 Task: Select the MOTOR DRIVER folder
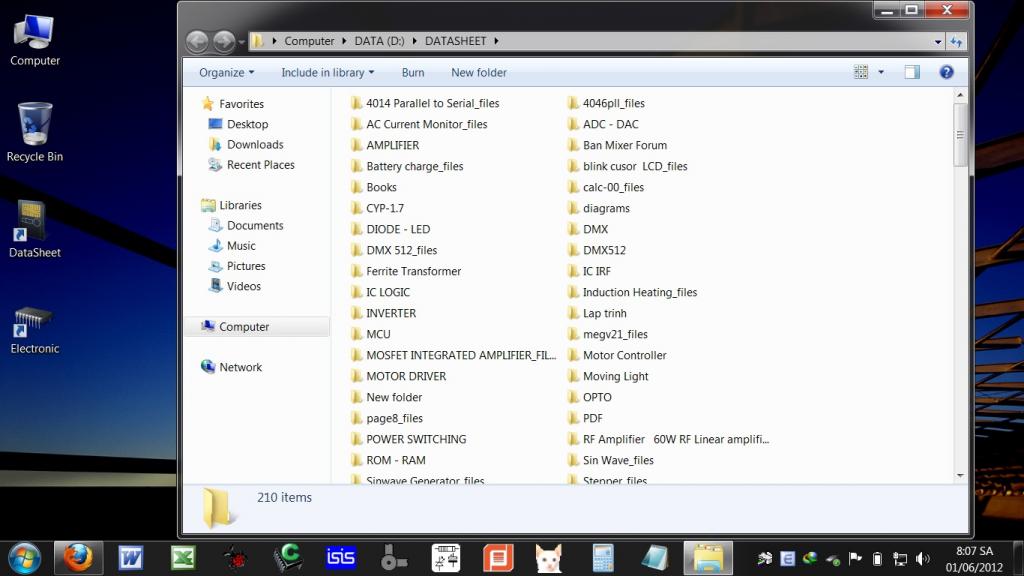(x=406, y=376)
